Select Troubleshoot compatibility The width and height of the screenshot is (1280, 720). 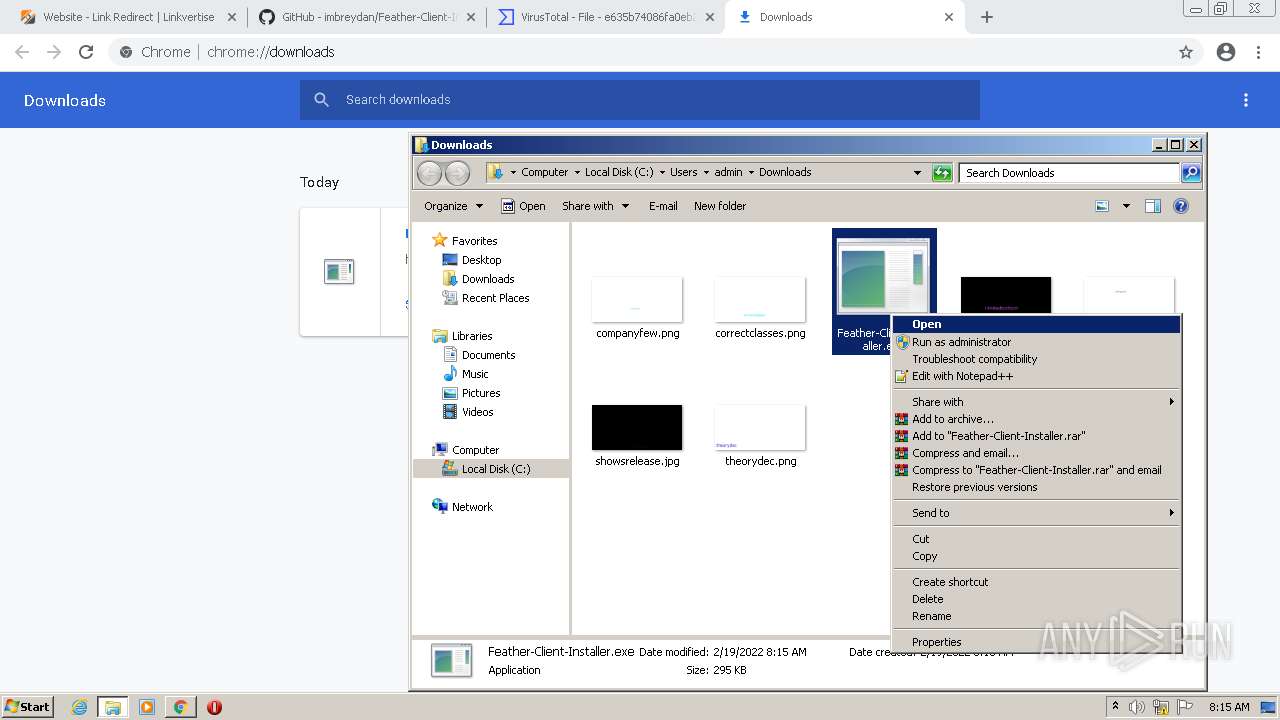(x=1036, y=359)
